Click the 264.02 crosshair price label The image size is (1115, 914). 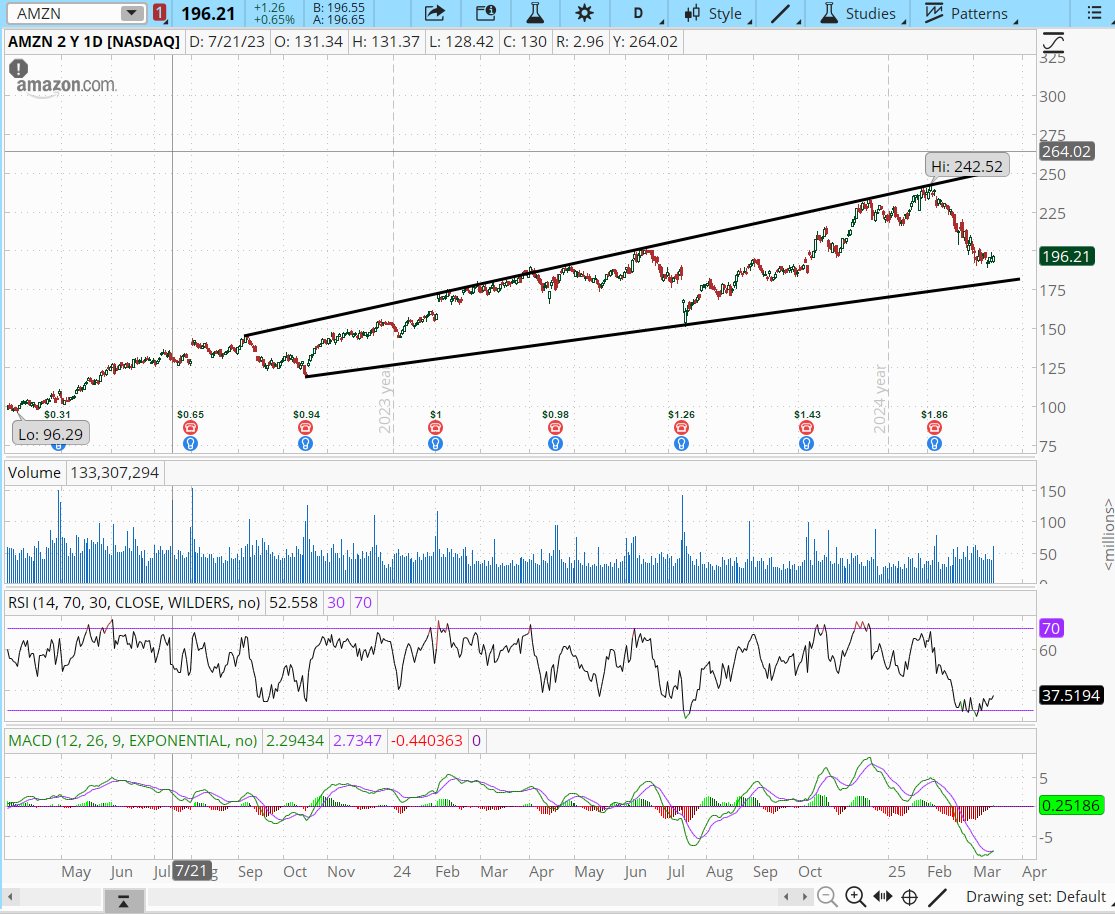[x=1065, y=152]
